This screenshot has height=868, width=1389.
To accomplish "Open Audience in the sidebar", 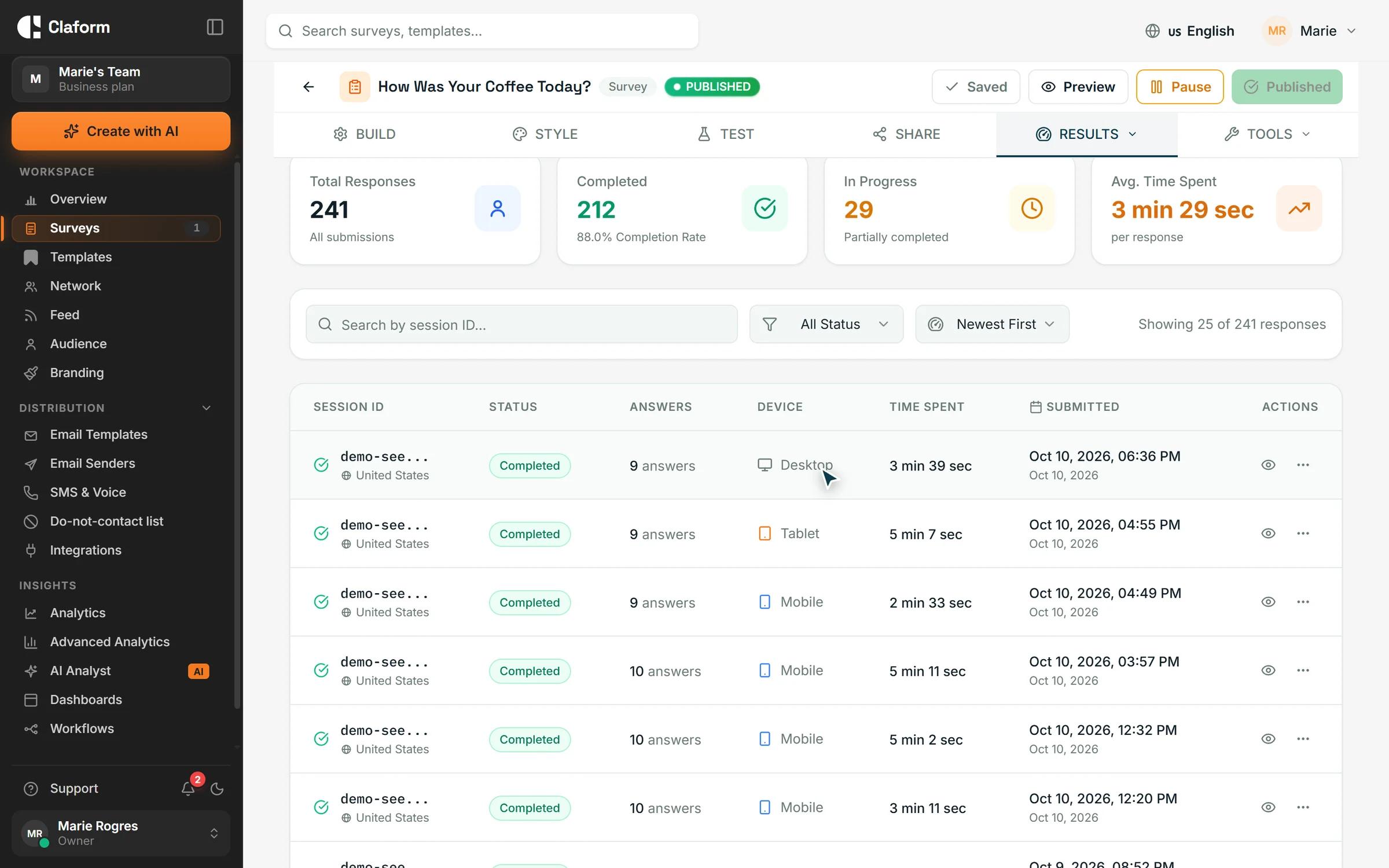I will (116, 344).
